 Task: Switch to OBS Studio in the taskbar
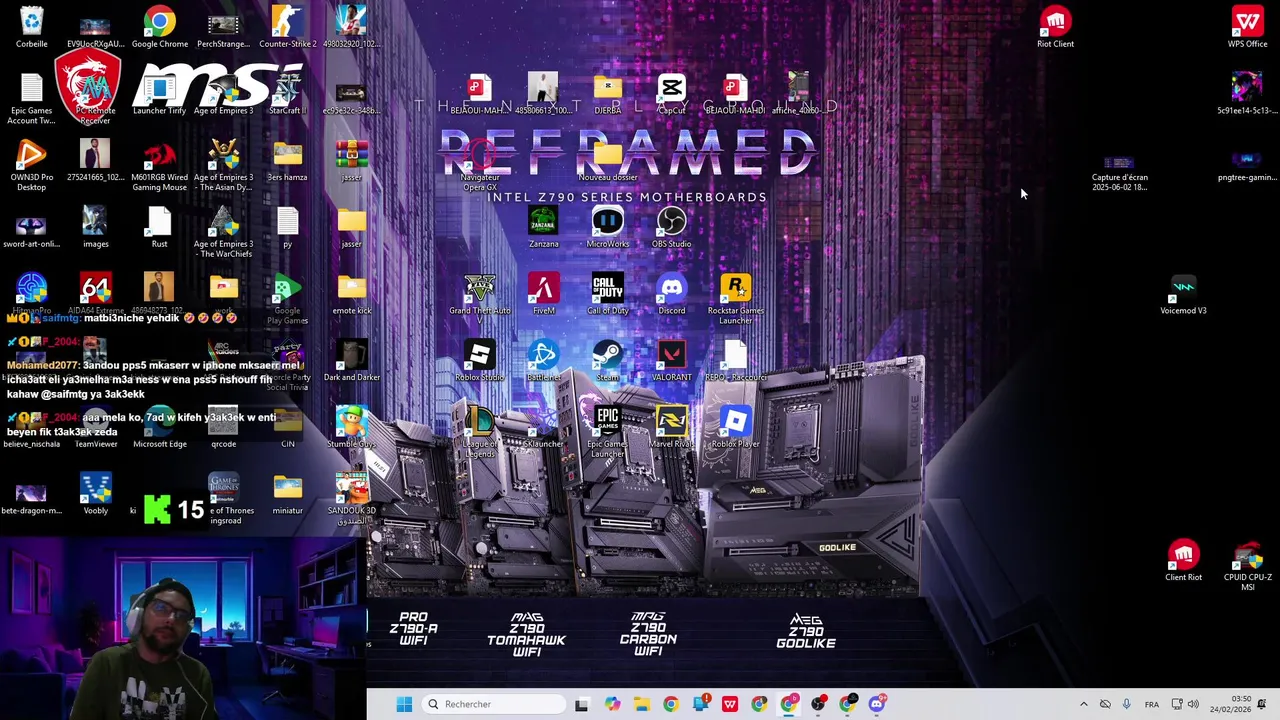coord(818,704)
